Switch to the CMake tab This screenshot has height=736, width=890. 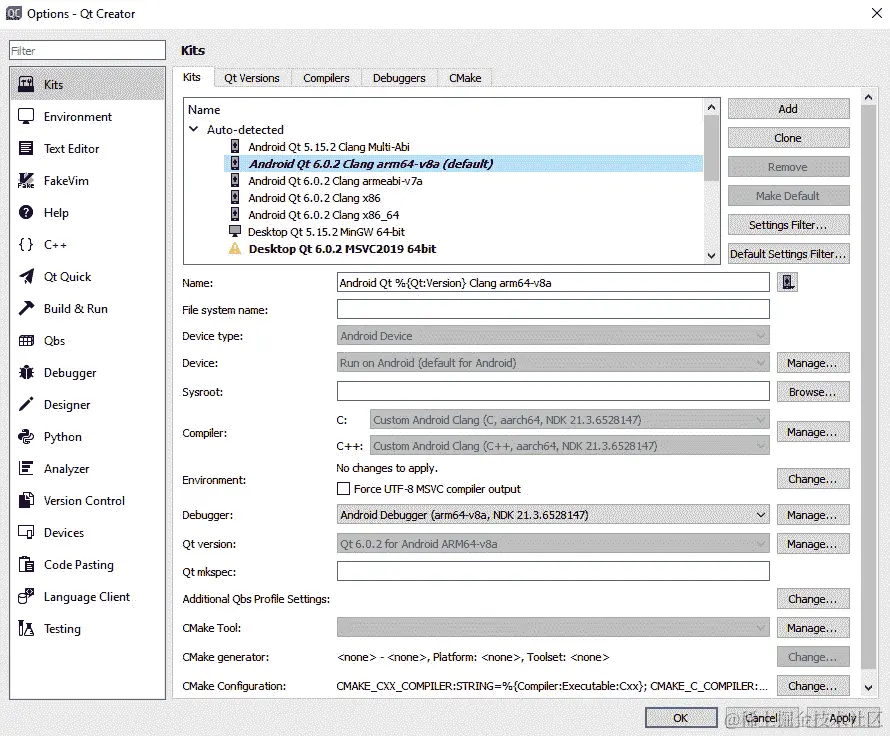[x=465, y=78]
